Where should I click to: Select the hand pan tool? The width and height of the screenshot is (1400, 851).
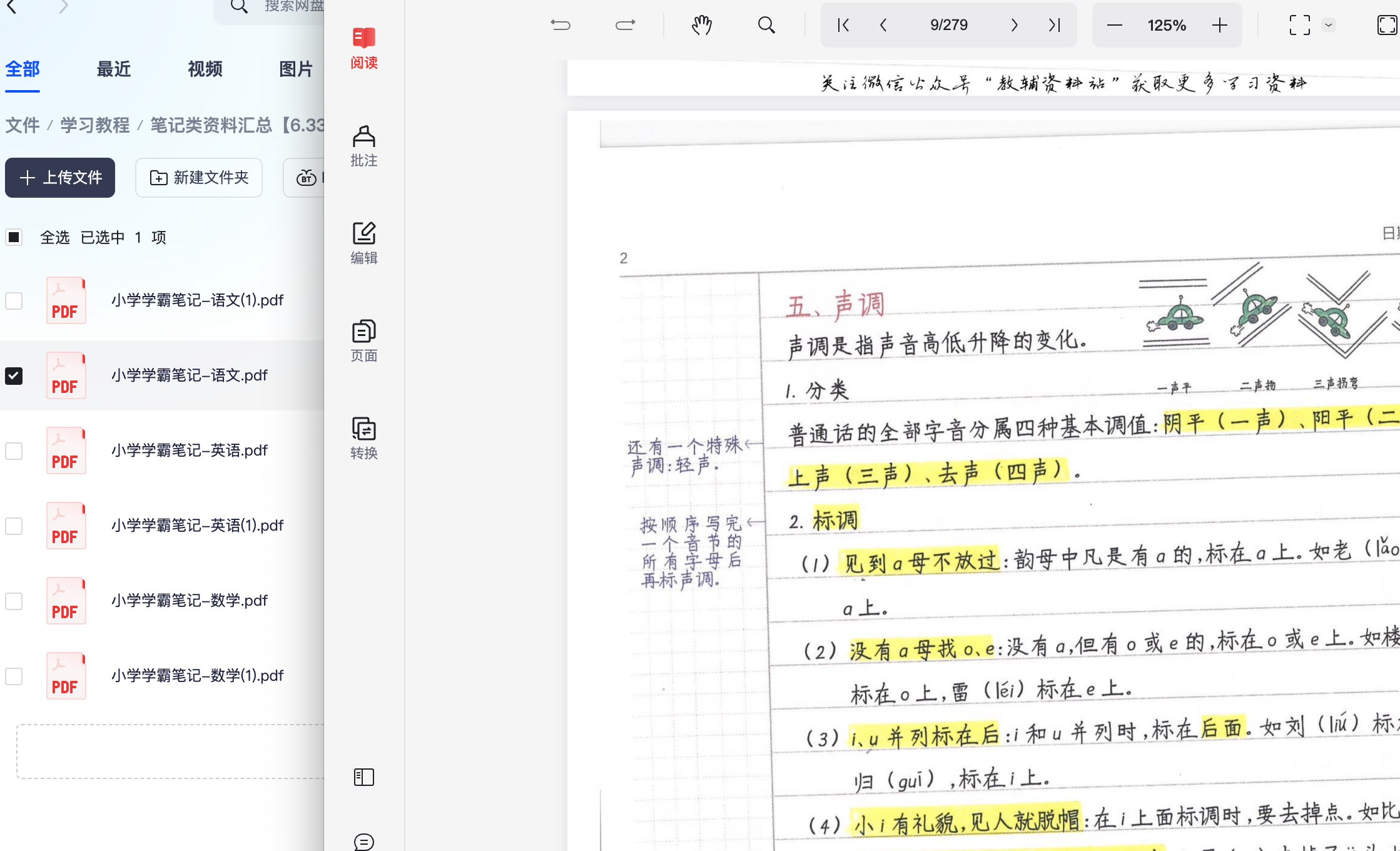[702, 25]
